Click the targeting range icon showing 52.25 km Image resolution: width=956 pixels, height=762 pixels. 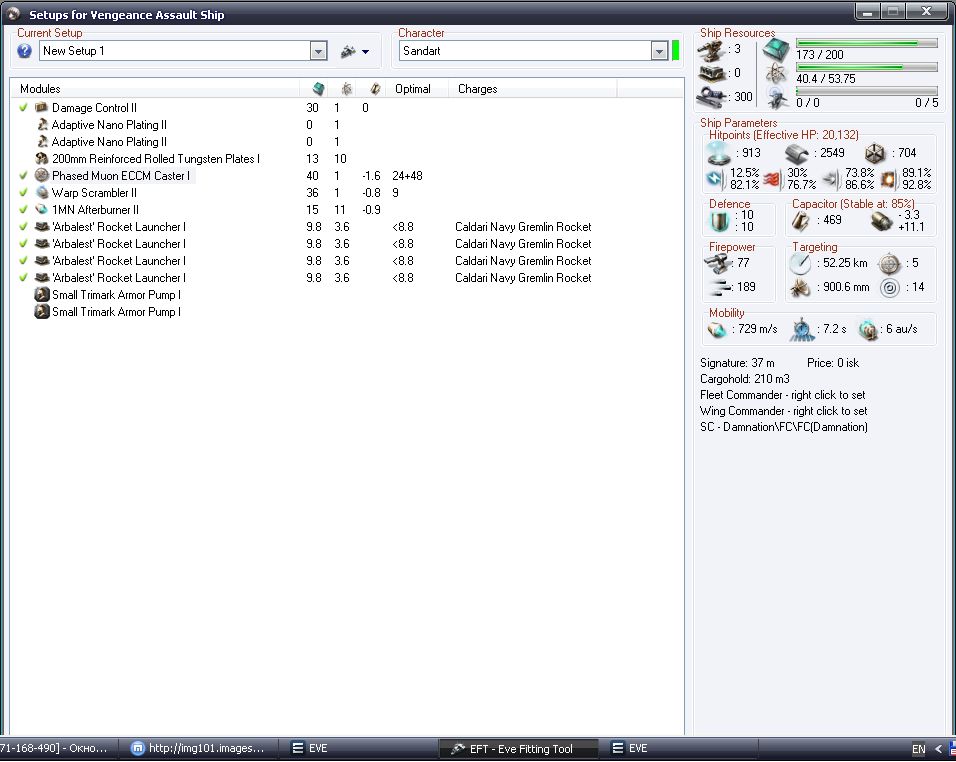click(800, 263)
